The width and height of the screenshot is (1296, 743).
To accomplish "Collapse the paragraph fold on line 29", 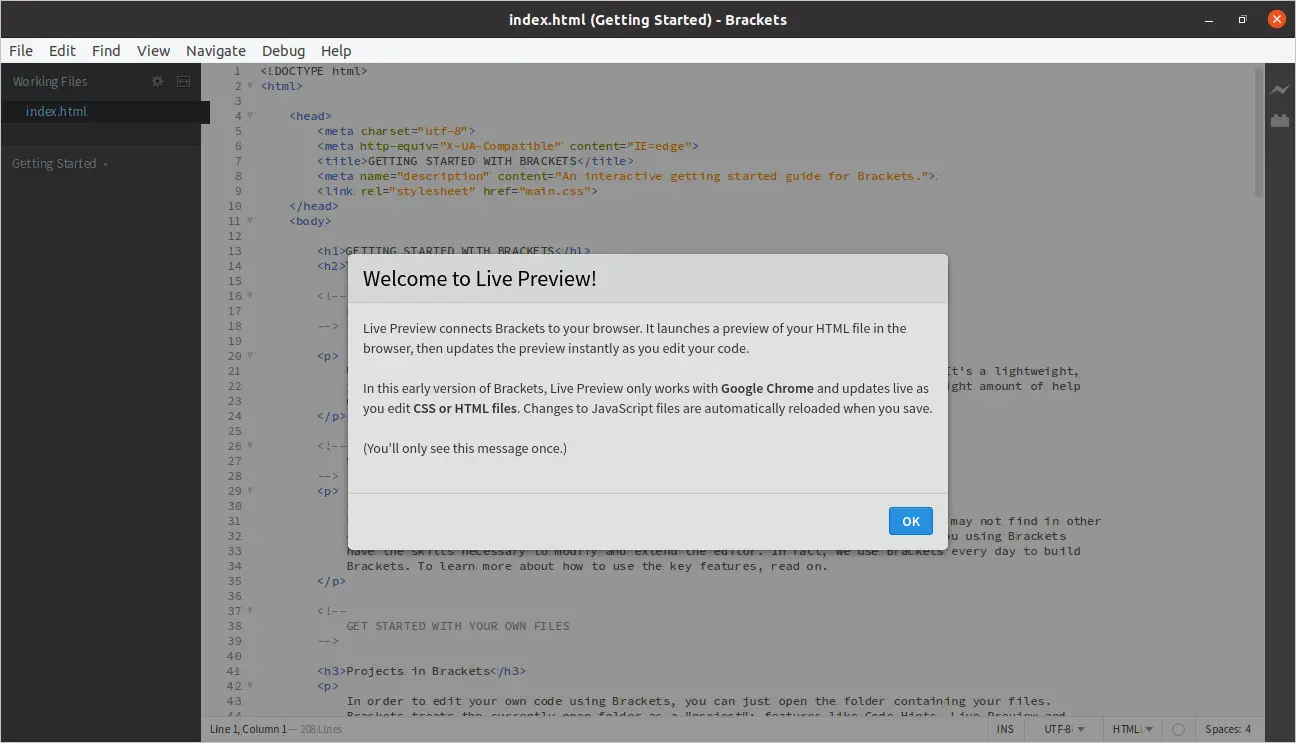I will point(250,491).
